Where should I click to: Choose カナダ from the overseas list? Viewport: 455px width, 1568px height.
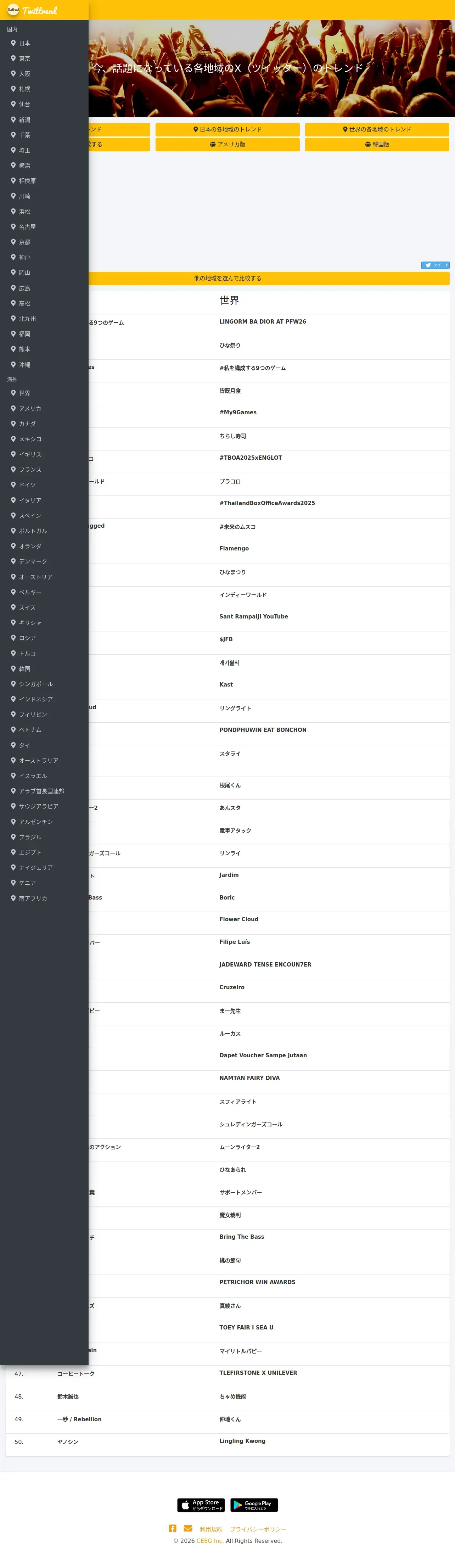click(x=27, y=424)
